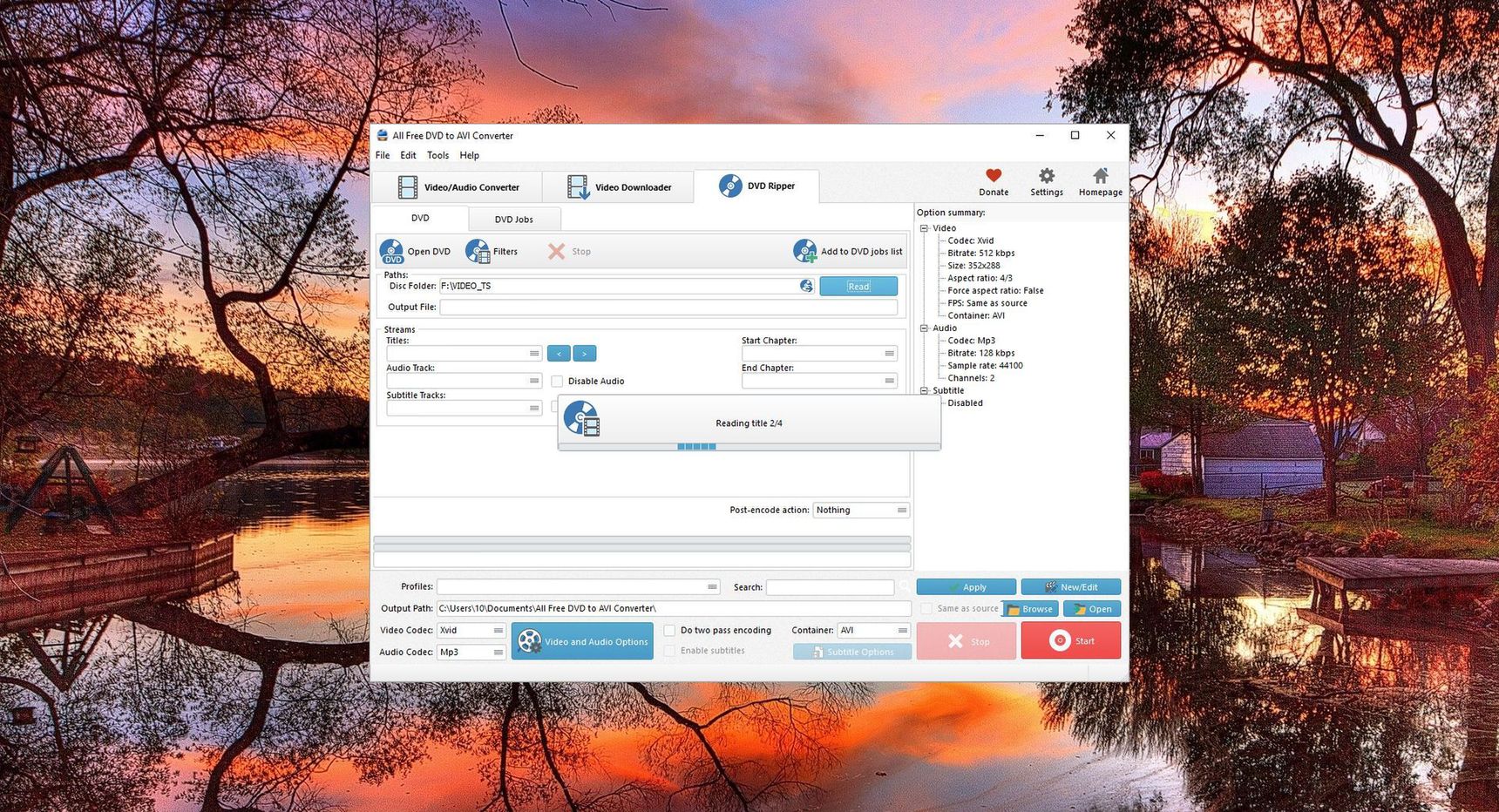This screenshot has height=812, width=1499.
Task: Click the next title arrow button
Action: point(585,354)
